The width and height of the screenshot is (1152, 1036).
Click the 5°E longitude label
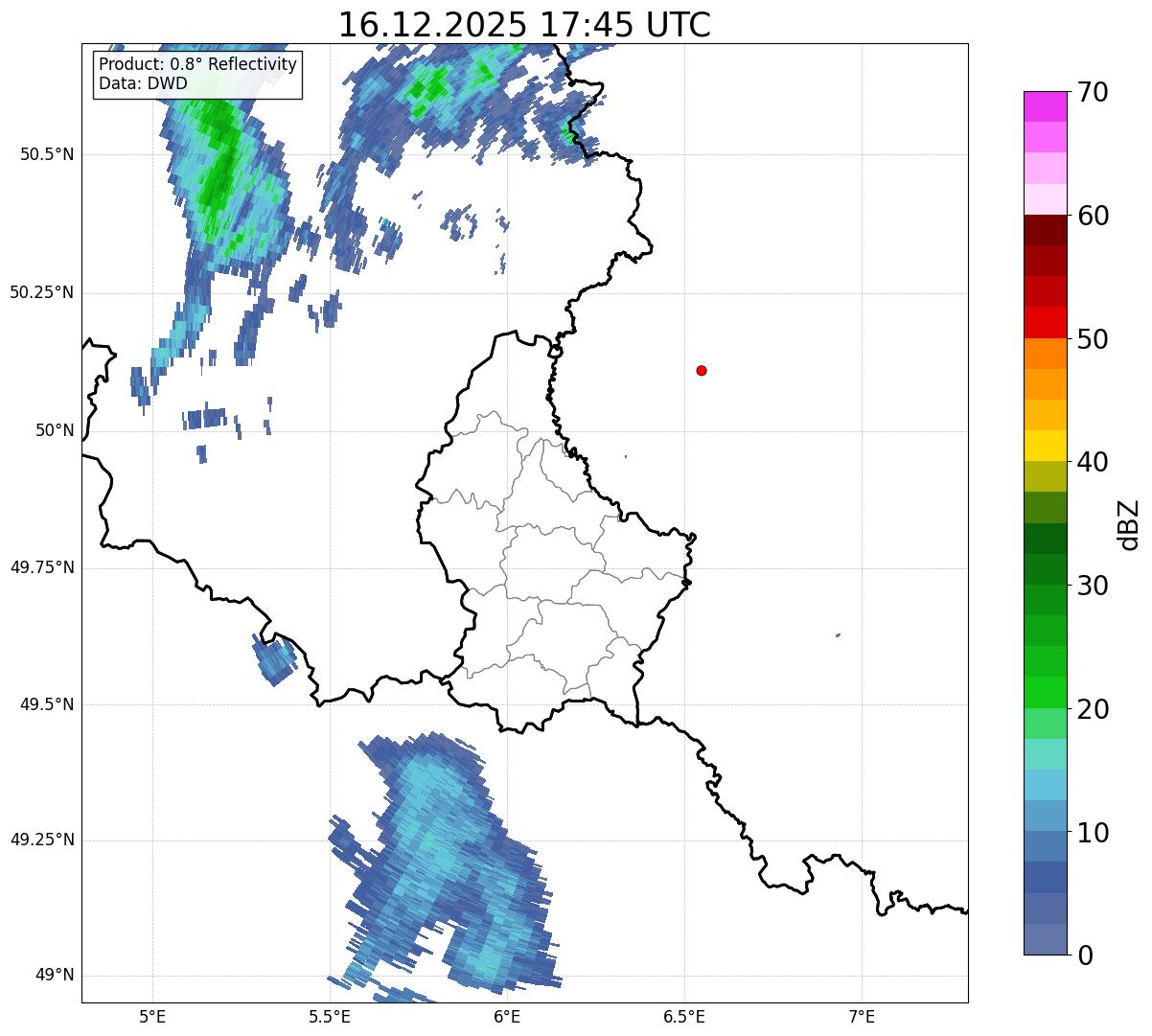(152, 1017)
